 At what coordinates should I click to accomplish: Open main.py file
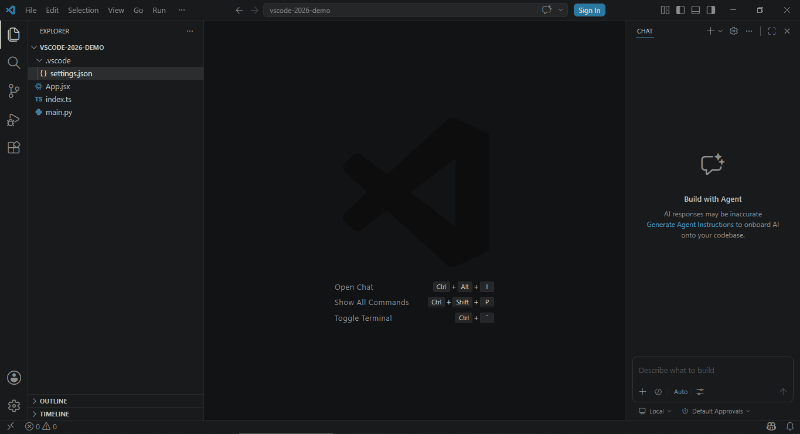tap(116, 112)
